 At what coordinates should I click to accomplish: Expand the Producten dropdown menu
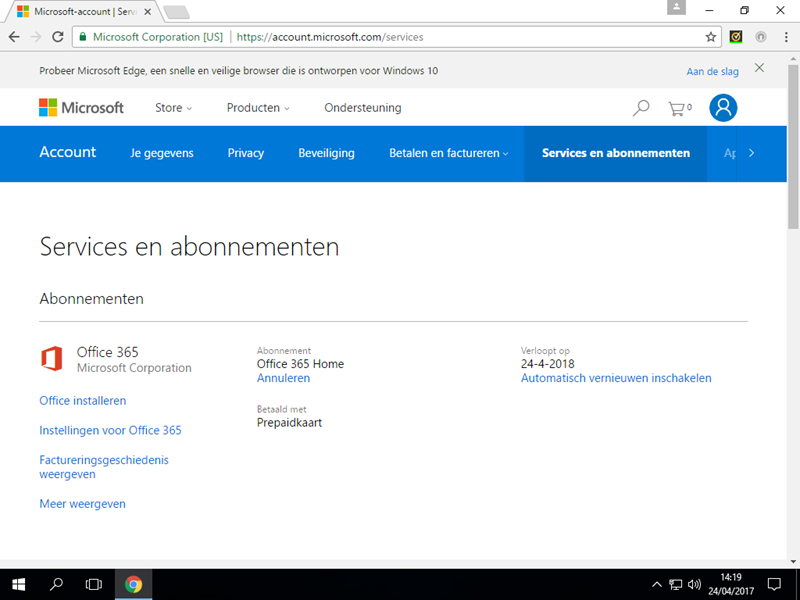click(x=258, y=108)
